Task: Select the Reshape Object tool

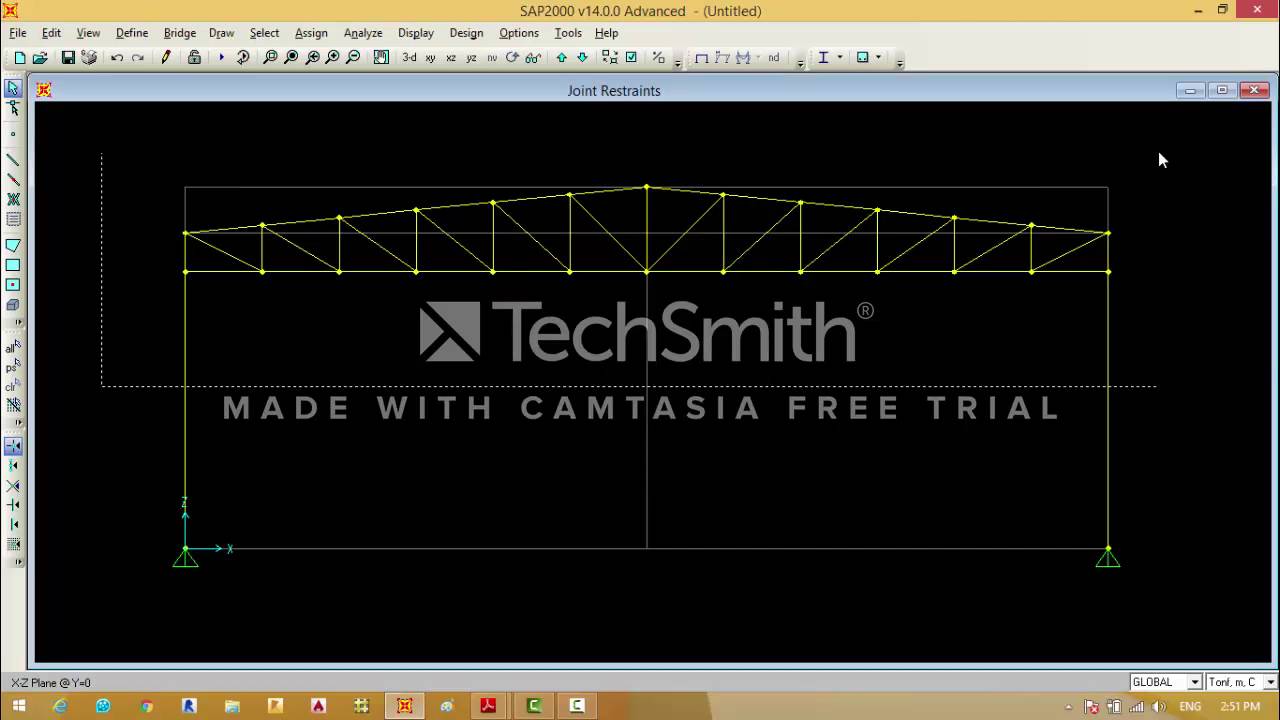Action: point(13,108)
